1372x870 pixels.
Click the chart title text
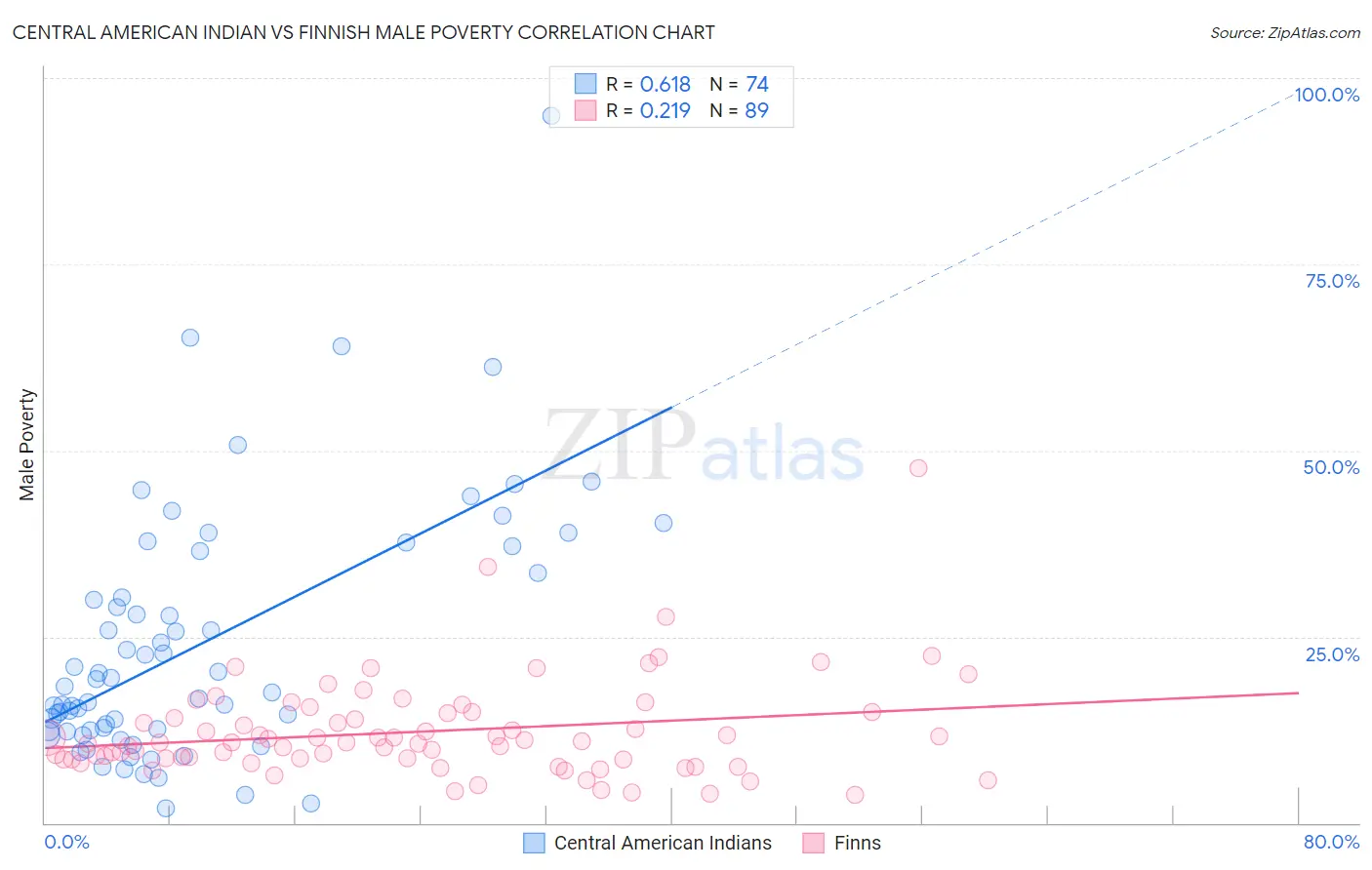[x=363, y=32]
